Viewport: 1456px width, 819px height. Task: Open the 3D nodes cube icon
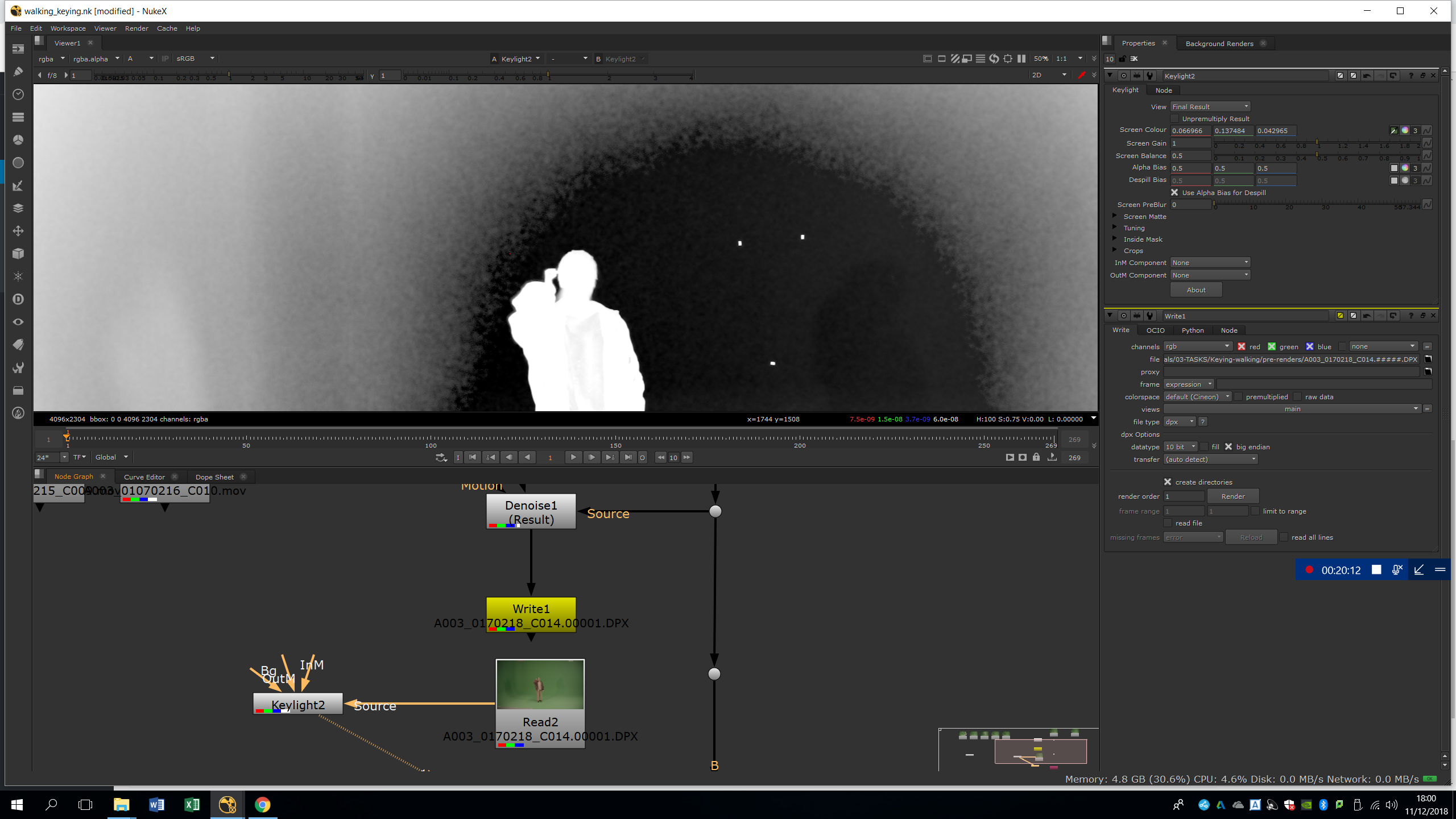click(x=18, y=254)
